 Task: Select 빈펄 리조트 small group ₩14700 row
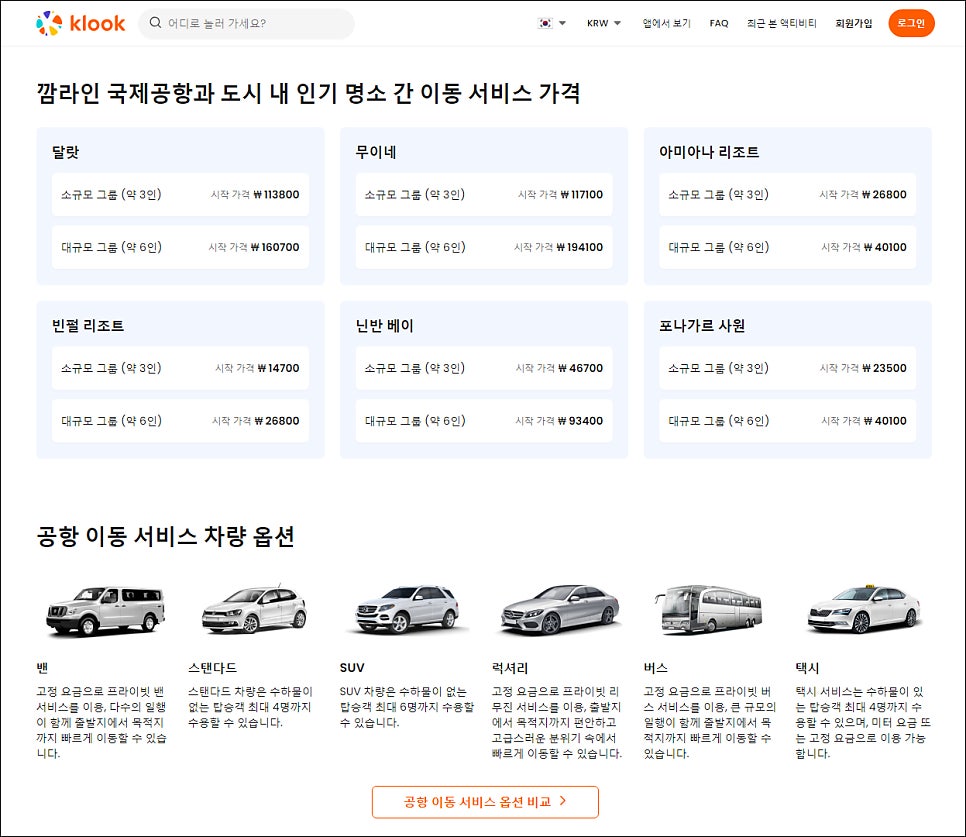[x=181, y=368]
